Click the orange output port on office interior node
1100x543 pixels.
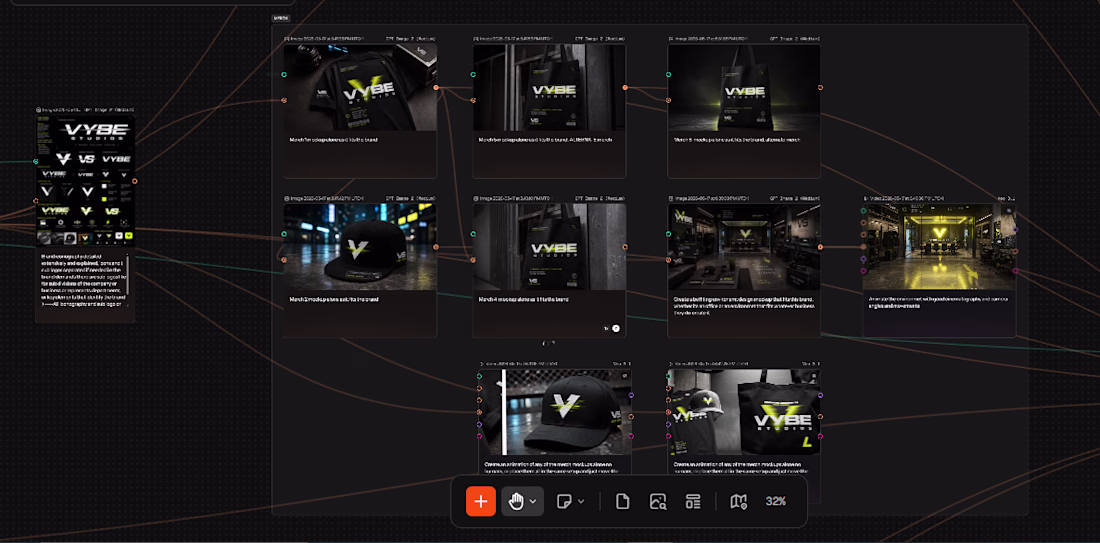tap(820, 247)
